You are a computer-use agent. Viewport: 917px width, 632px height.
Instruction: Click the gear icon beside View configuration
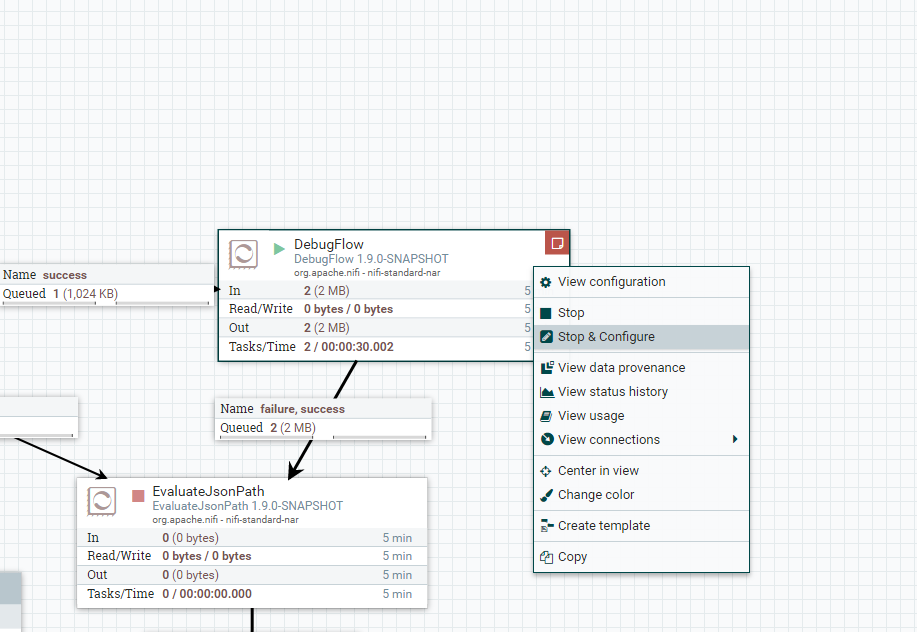[546, 282]
